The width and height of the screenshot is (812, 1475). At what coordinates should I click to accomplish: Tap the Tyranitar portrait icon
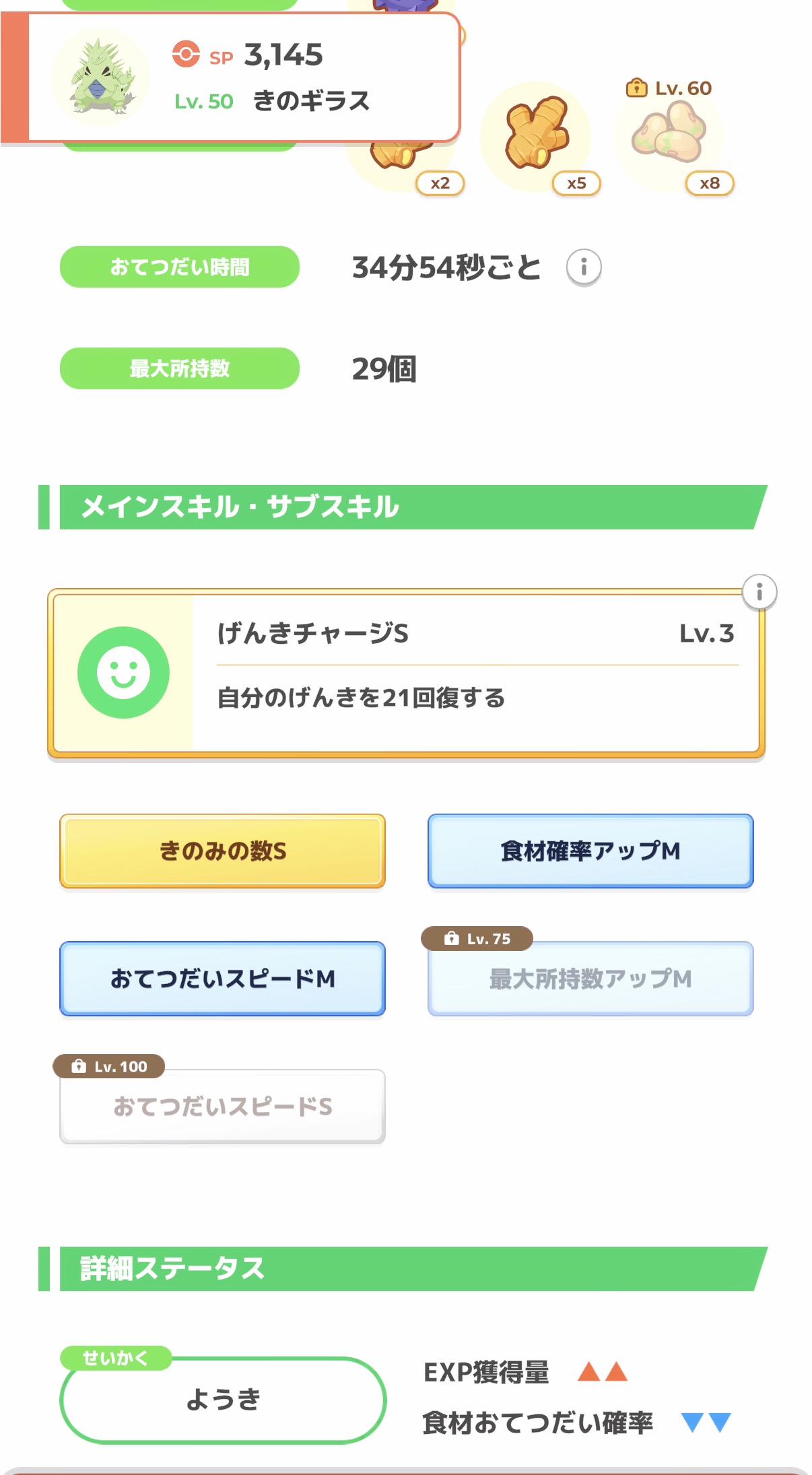tap(100, 77)
